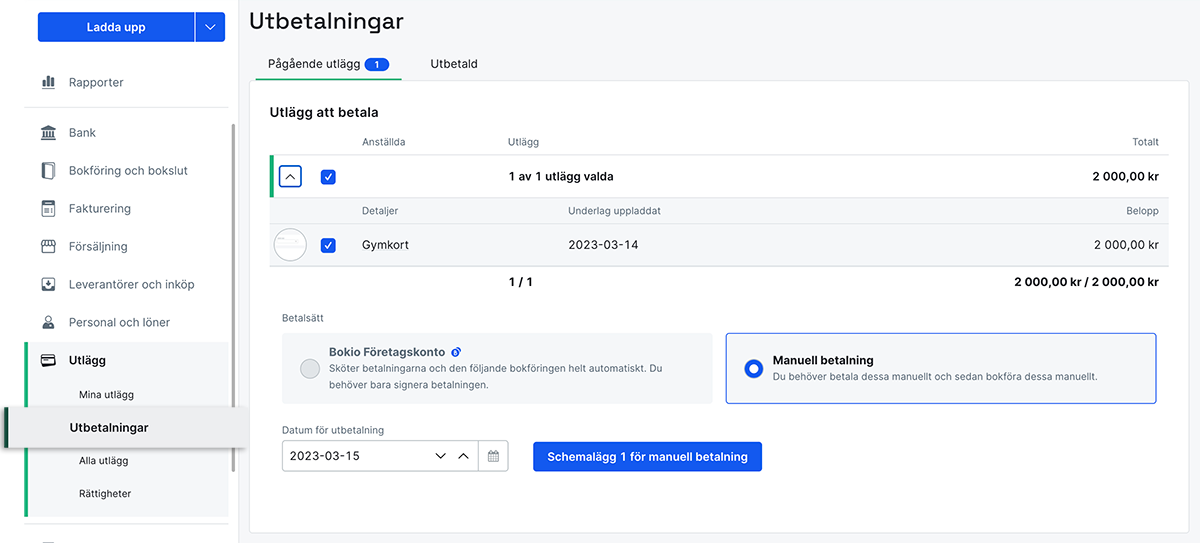Click the Utlägg sidebar heading
Viewport: 1200px width, 543px height.
tap(87, 360)
